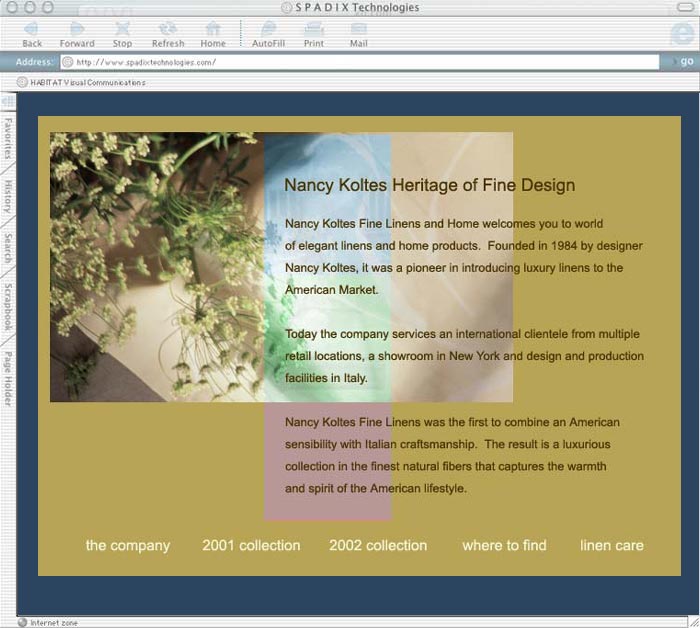700x628 pixels.
Task: Go to the Home page icon
Action: click(213, 30)
